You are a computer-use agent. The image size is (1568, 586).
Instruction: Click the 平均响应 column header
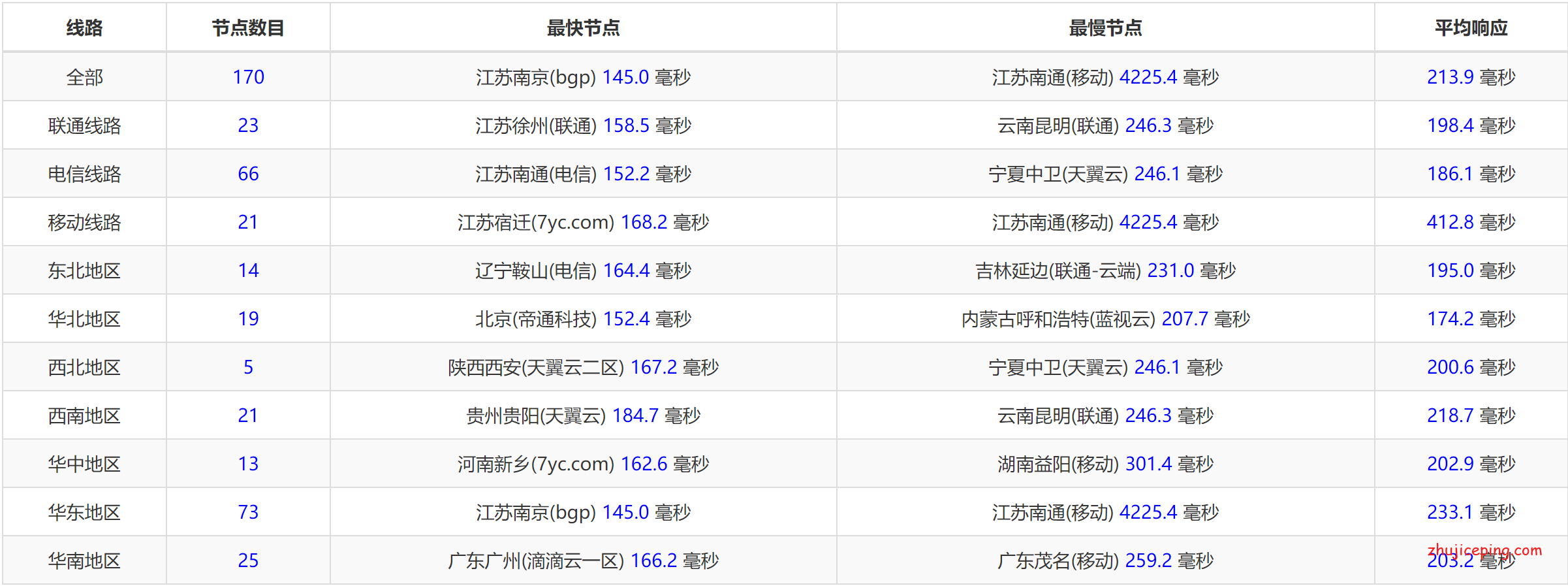tap(1471, 28)
